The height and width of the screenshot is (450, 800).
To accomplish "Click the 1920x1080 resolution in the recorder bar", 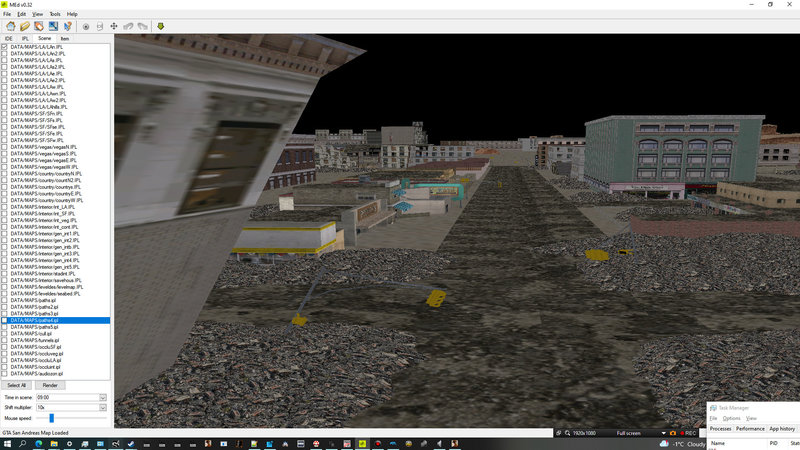I will point(584,433).
